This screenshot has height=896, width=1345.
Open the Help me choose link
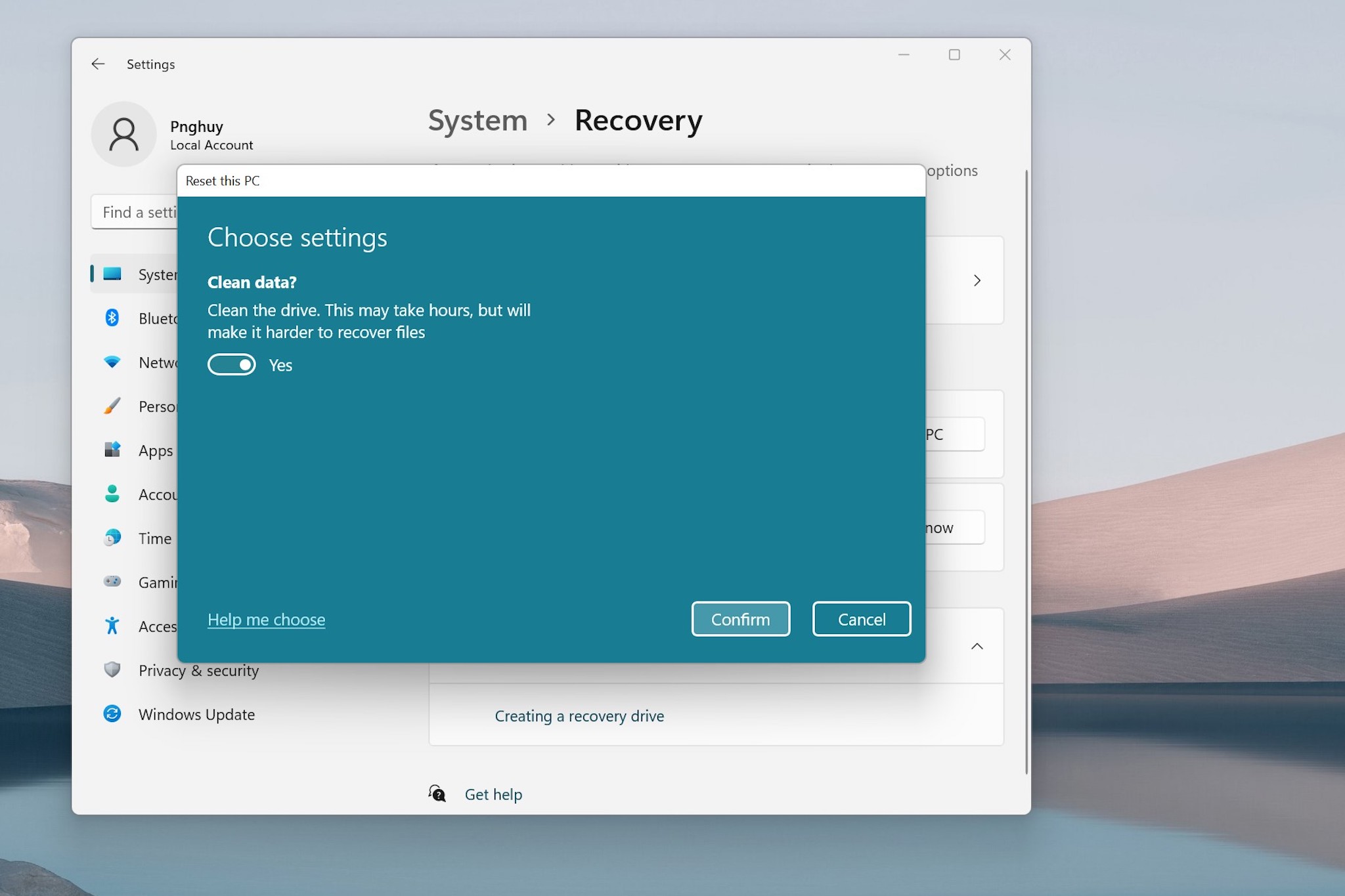(x=266, y=620)
